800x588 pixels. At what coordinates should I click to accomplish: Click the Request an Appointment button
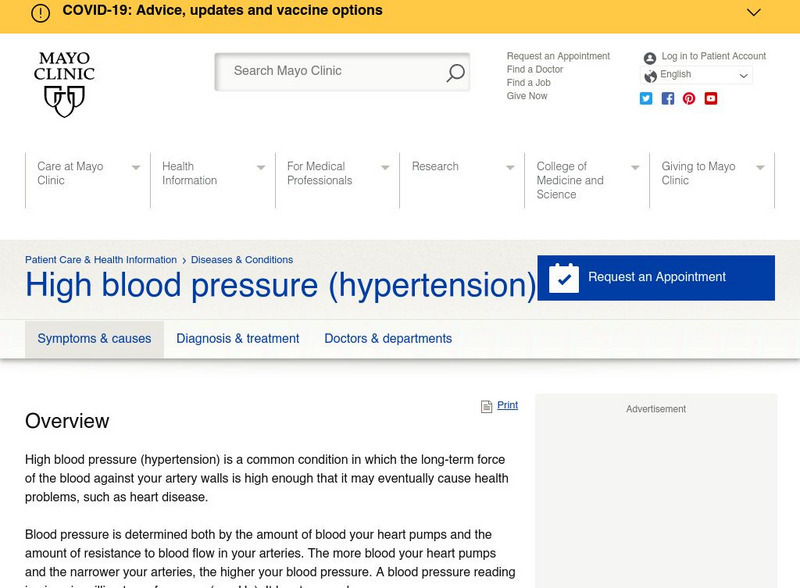656,277
